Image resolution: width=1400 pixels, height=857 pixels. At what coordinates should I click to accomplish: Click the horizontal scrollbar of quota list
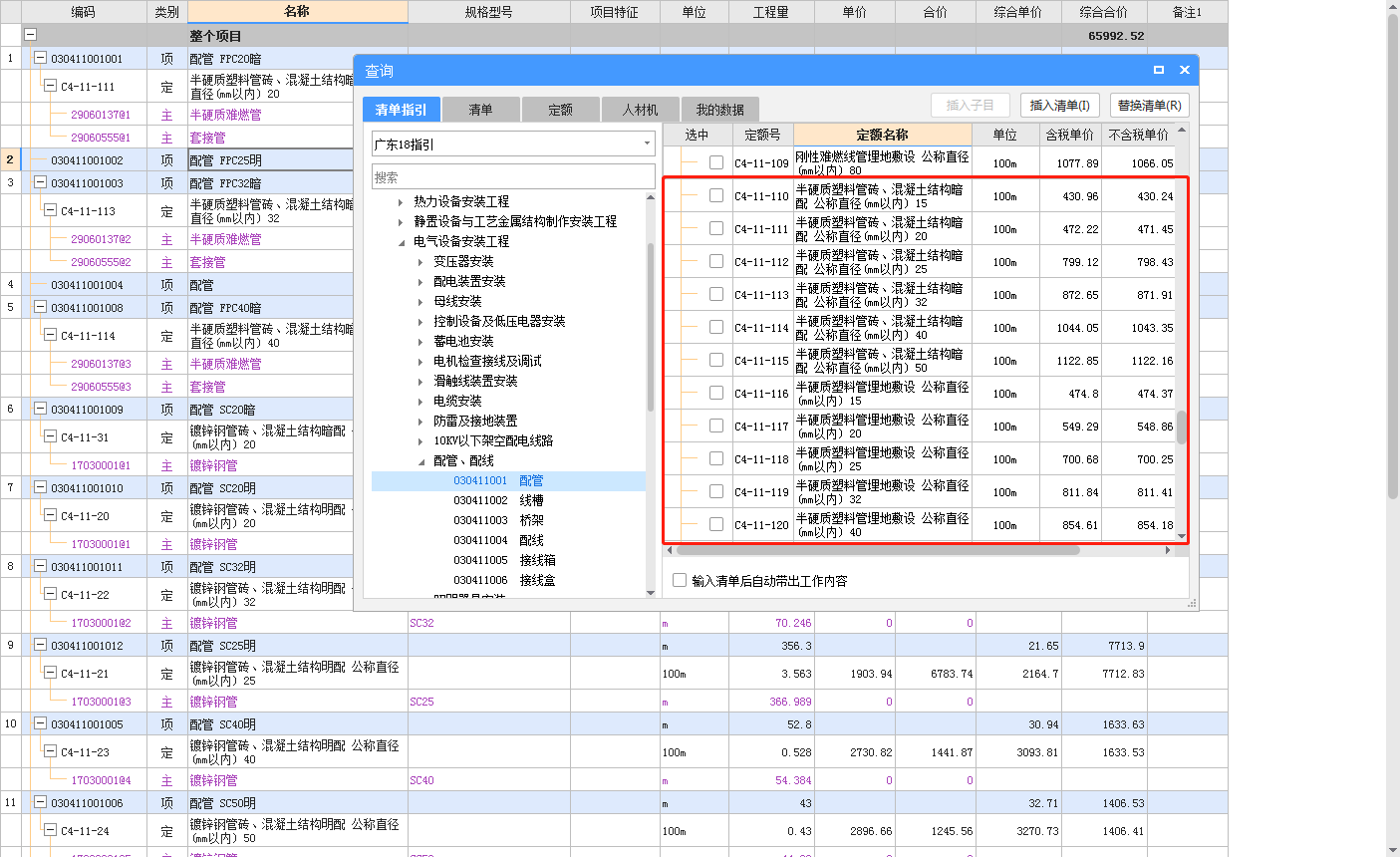(877, 550)
